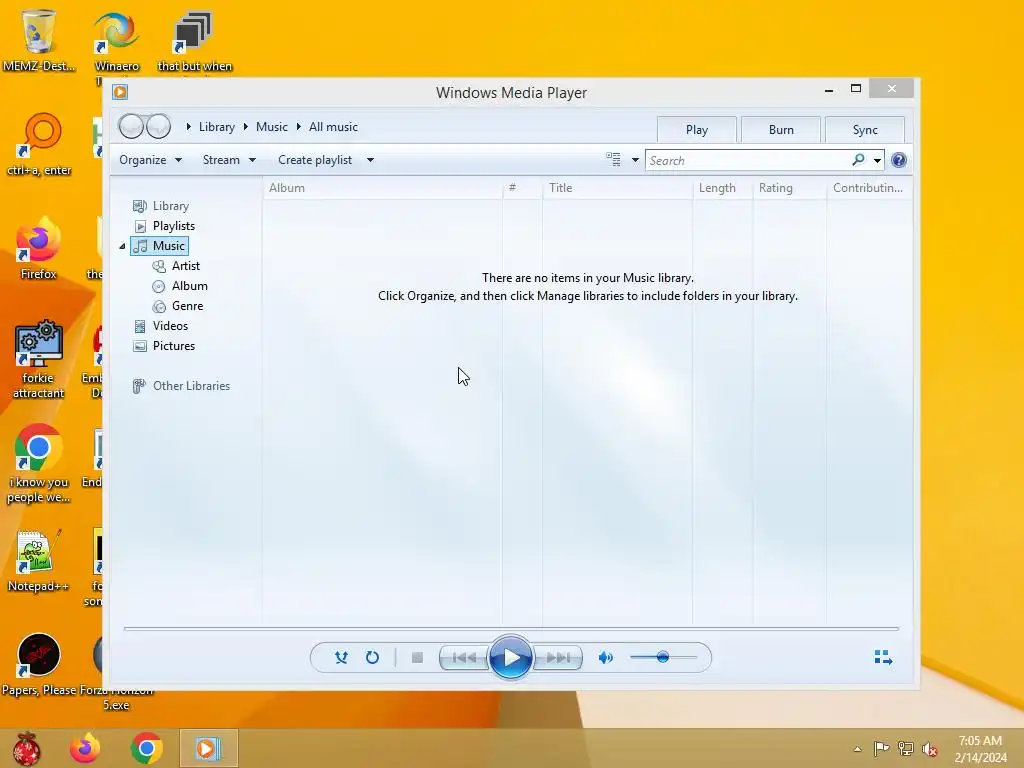The image size is (1024, 768).
Task: Mute the player volume speaker icon
Action: click(x=605, y=658)
